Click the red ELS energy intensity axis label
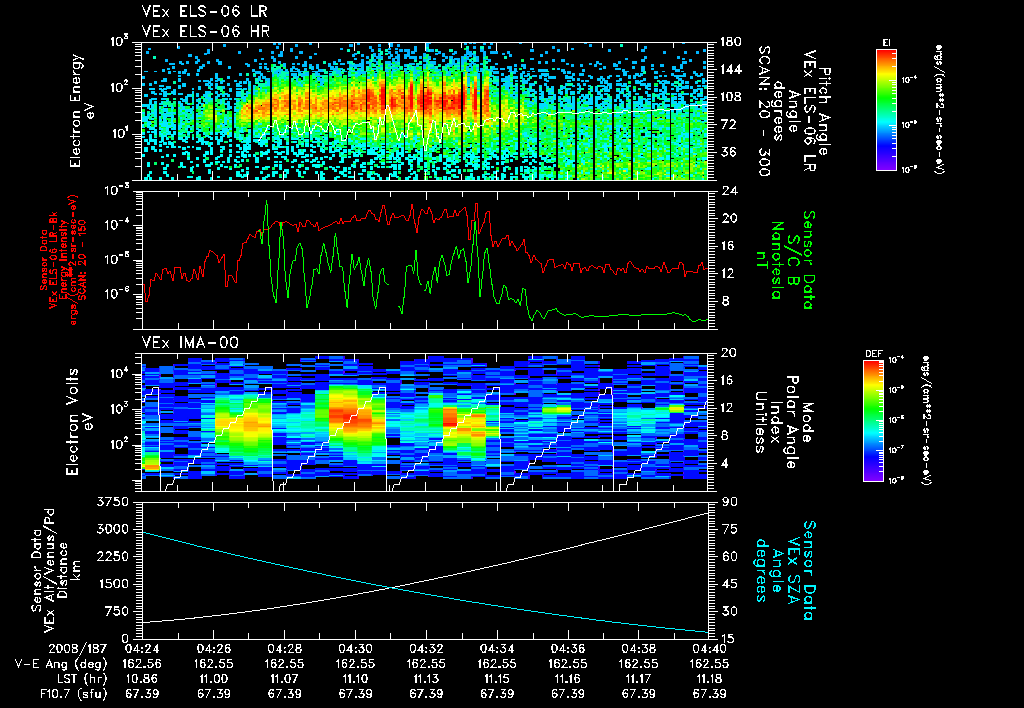1024x708 pixels. click(63, 260)
